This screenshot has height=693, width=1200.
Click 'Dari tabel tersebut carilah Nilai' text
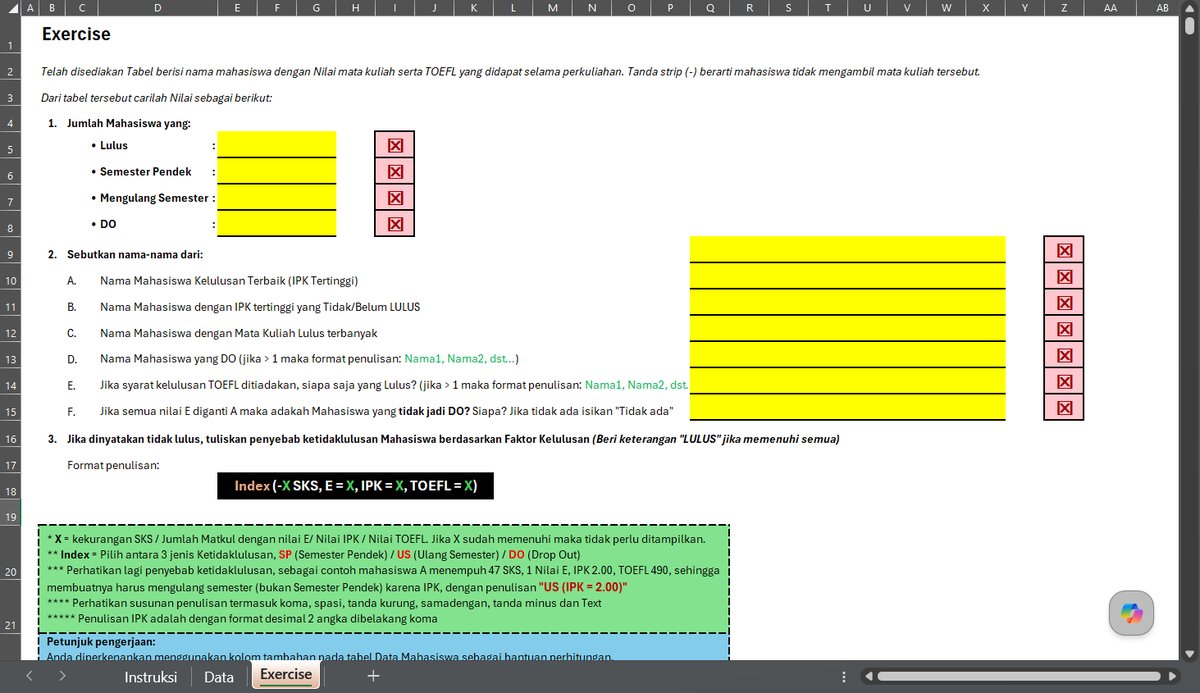(x=157, y=98)
